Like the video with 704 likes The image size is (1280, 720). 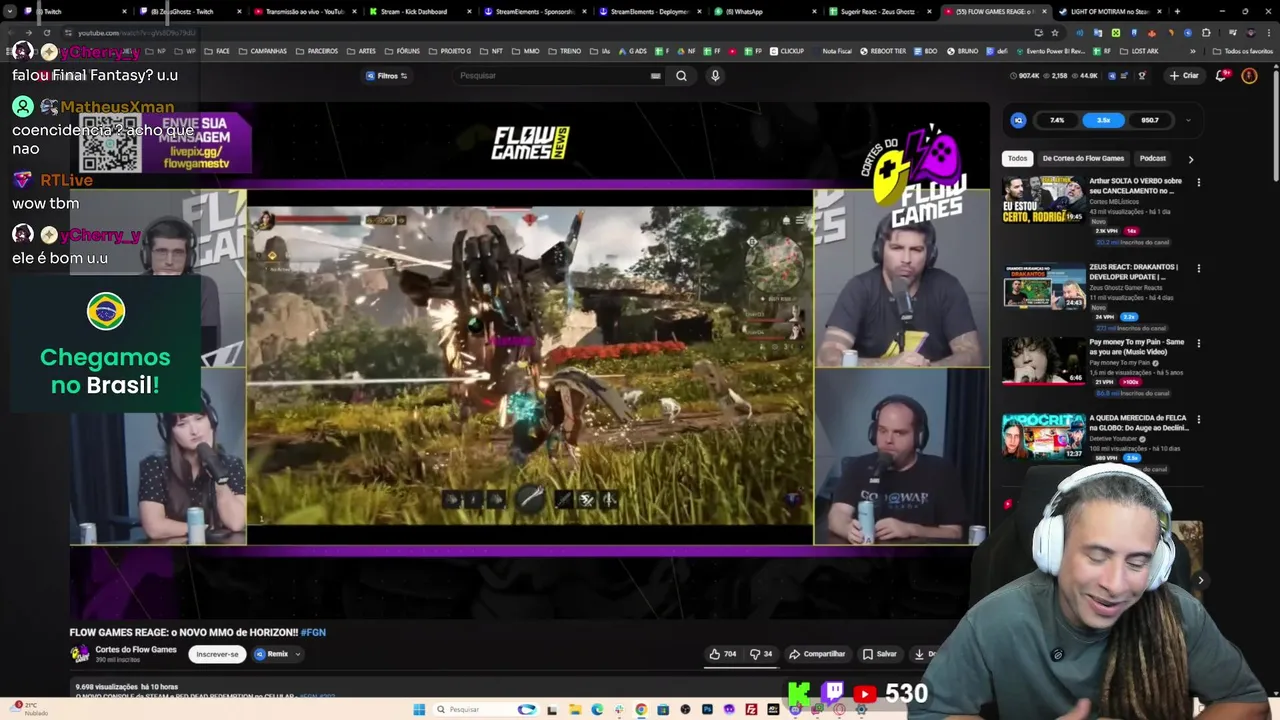(x=723, y=654)
